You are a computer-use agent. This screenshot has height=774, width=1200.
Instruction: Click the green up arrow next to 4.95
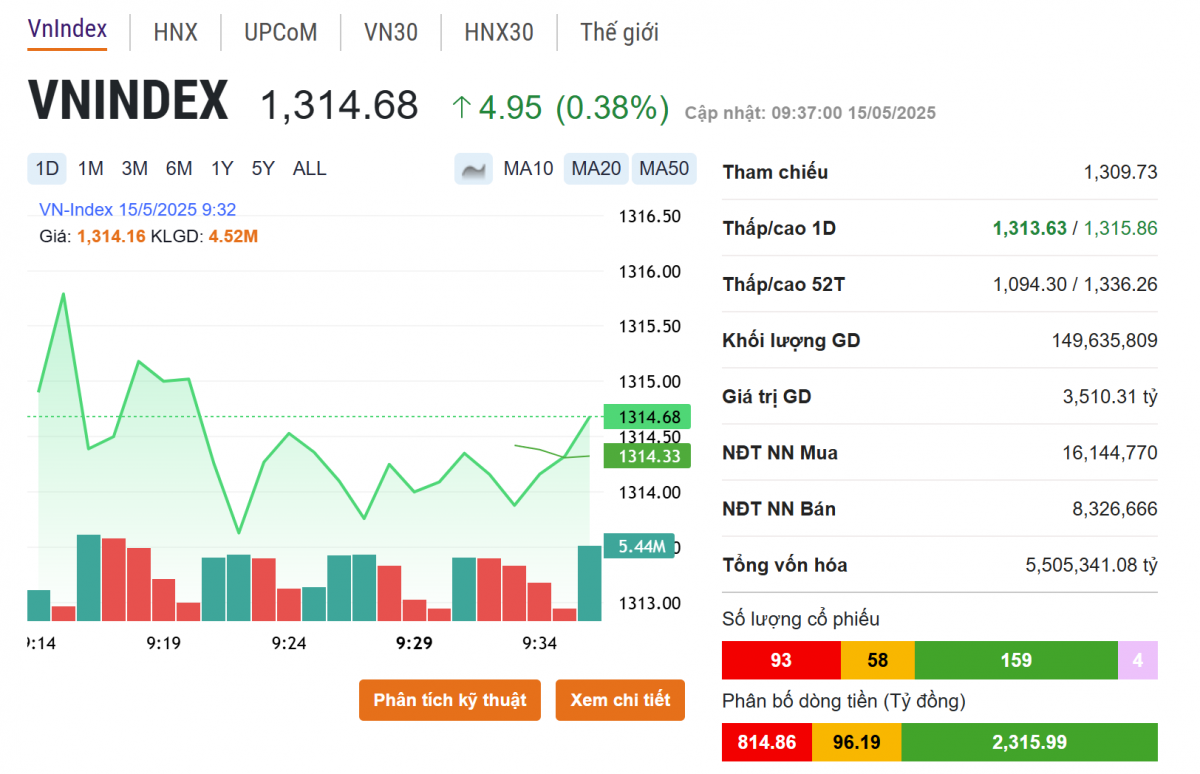pyautogui.click(x=461, y=107)
